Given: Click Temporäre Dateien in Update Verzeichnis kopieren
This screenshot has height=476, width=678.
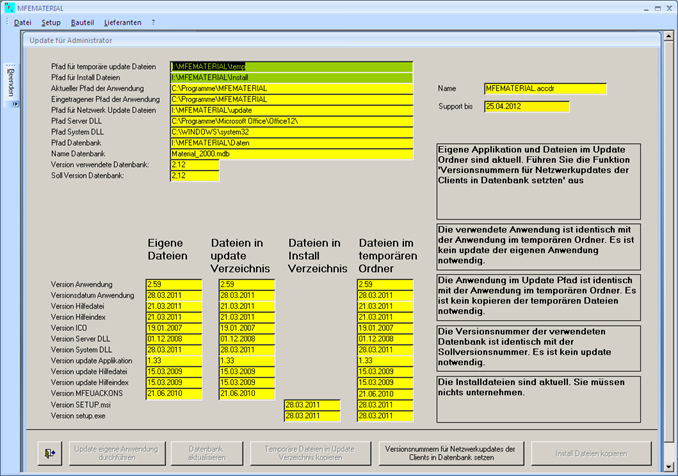Looking at the screenshot, I should [310, 453].
